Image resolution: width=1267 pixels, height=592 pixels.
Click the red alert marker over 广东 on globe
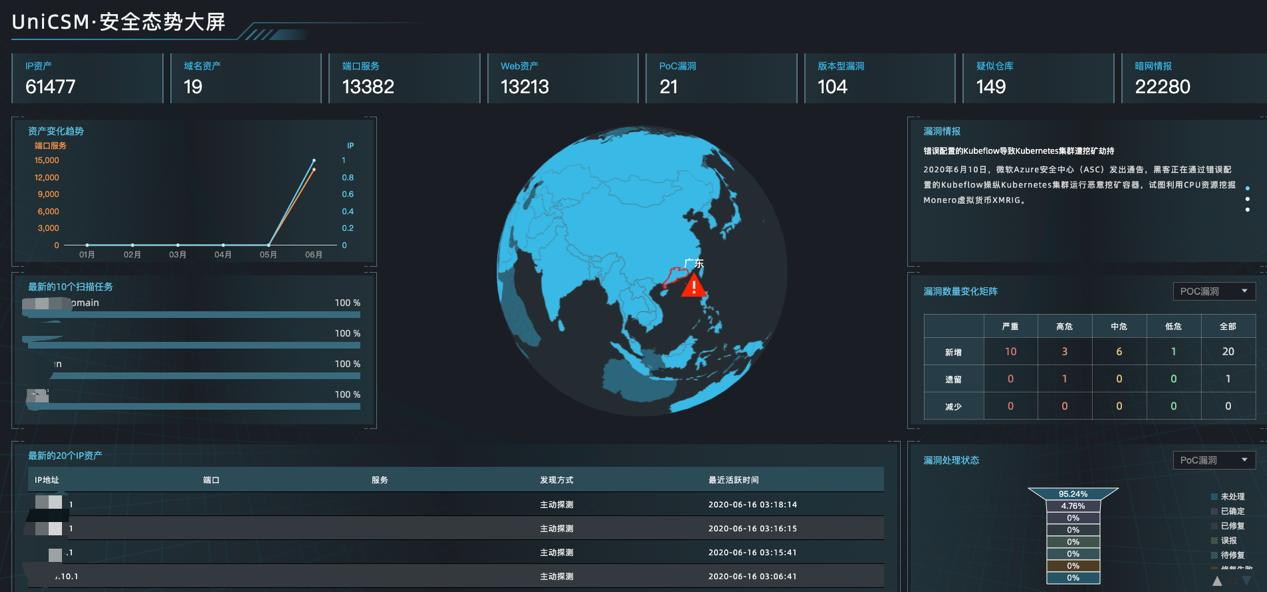point(694,287)
